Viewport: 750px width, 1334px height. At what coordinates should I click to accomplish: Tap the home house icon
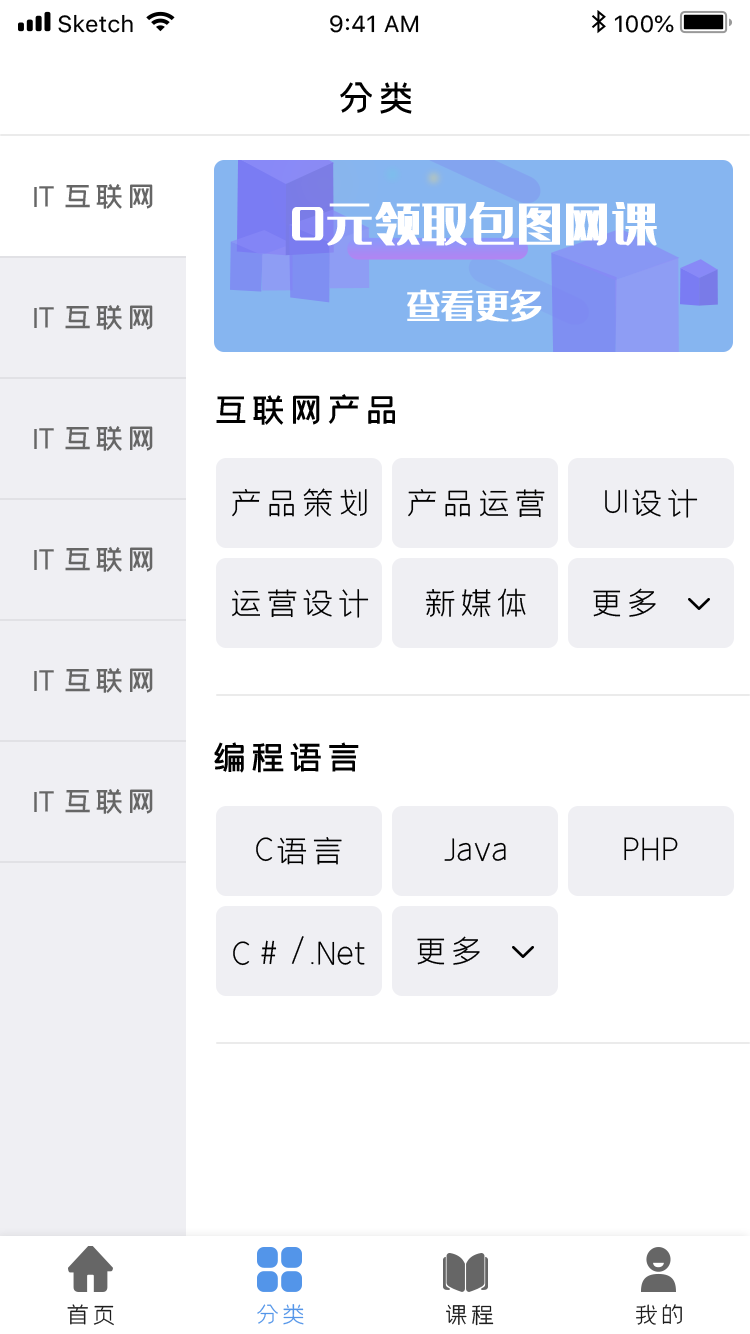[x=90, y=1270]
